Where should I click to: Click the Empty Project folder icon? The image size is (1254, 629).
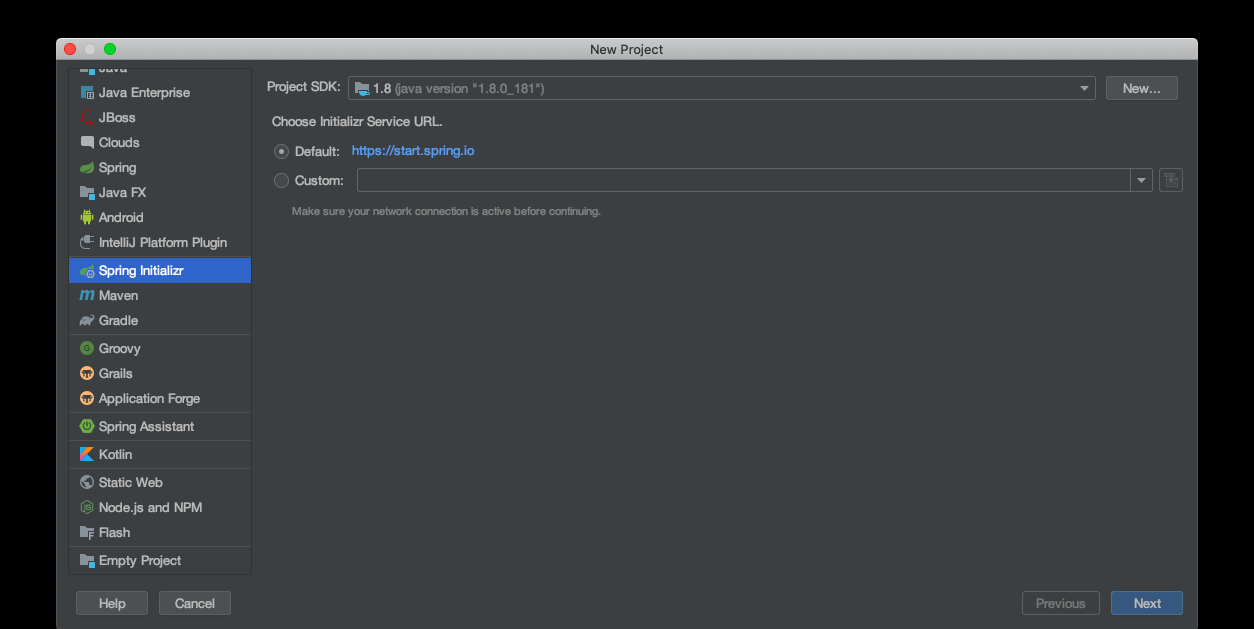coord(87,561)
